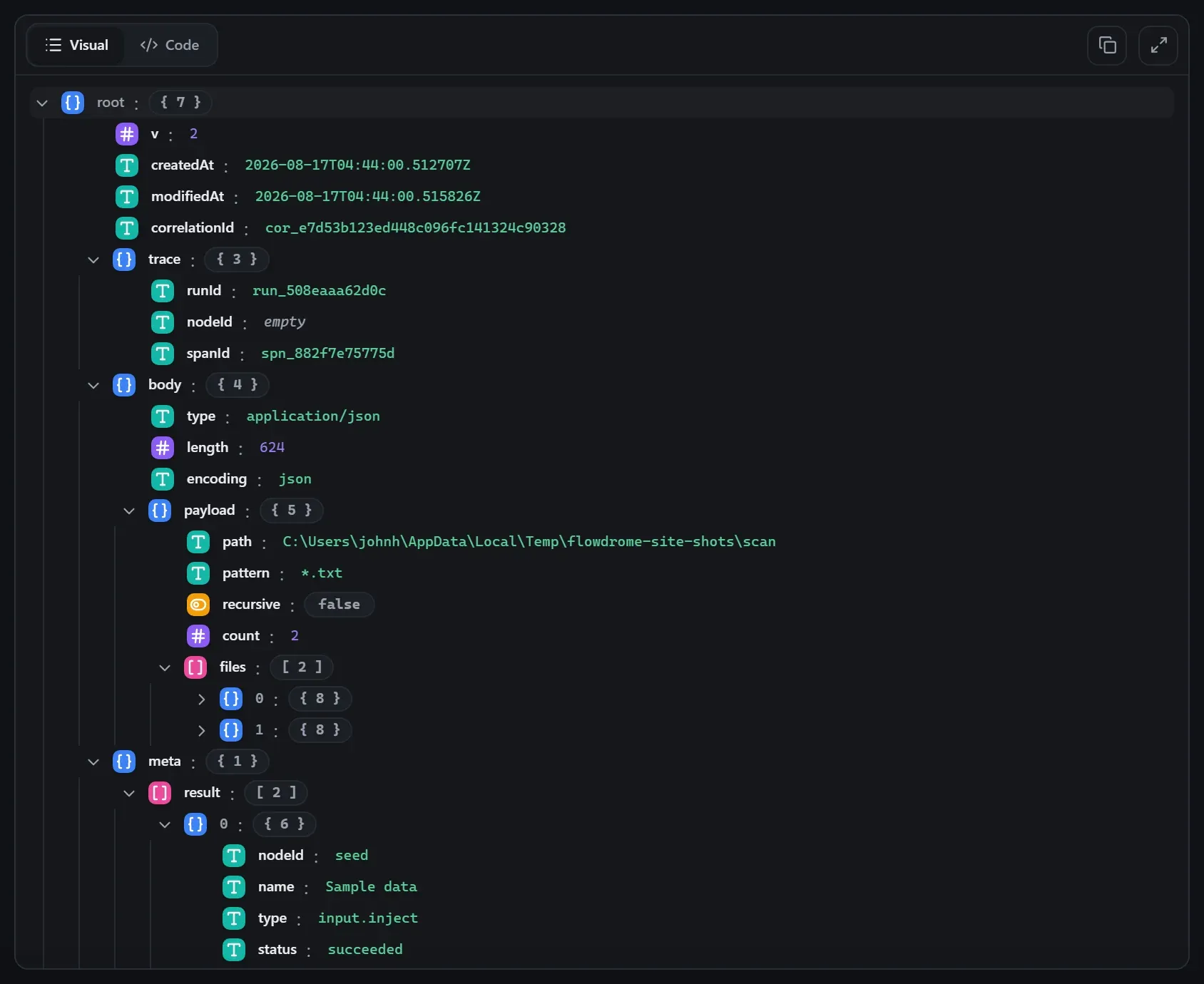
Task: Select the seed nodeId value
Action: pyautogui.click(x=352, y=856)
